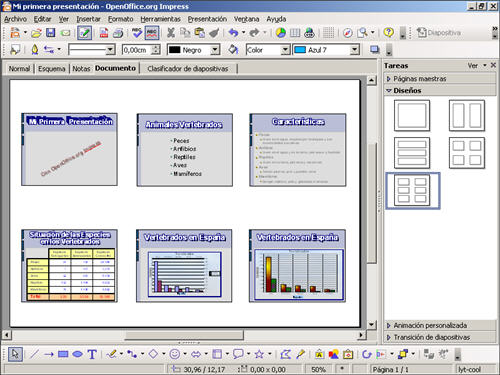Open the Presentación menu
The width and height of the screenshot is (500, 375).
pyautogui.click(x=207, y=19)
